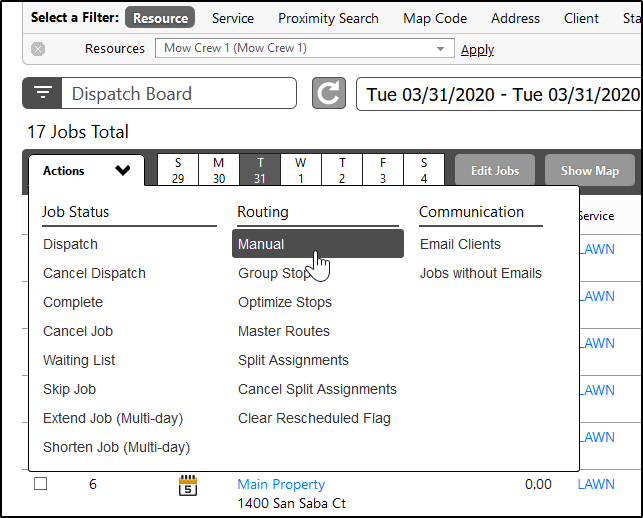Switch to the Proximity Search filter tab

click(x=328, y=18)
